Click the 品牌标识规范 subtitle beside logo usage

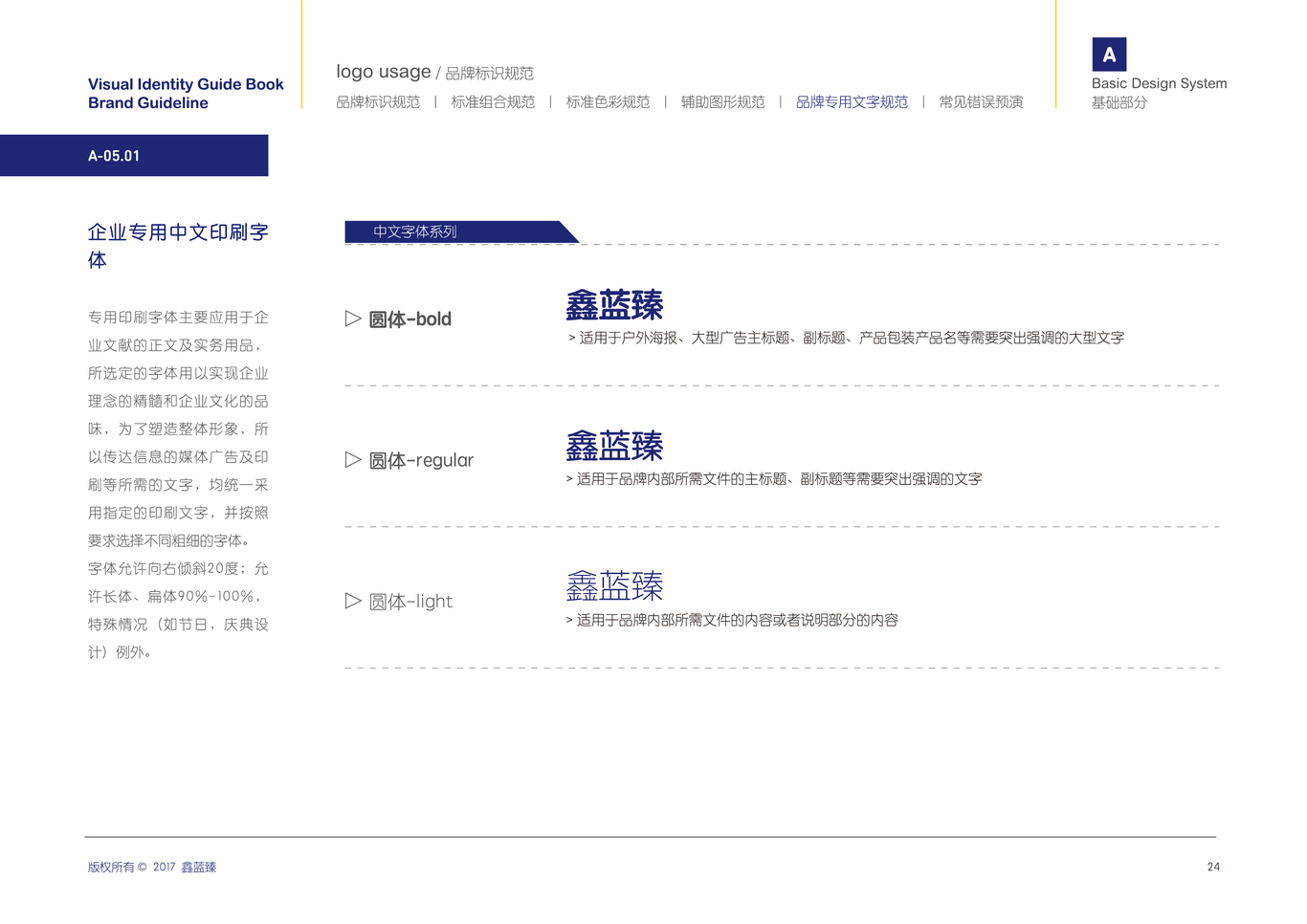[x=490, y=74]
